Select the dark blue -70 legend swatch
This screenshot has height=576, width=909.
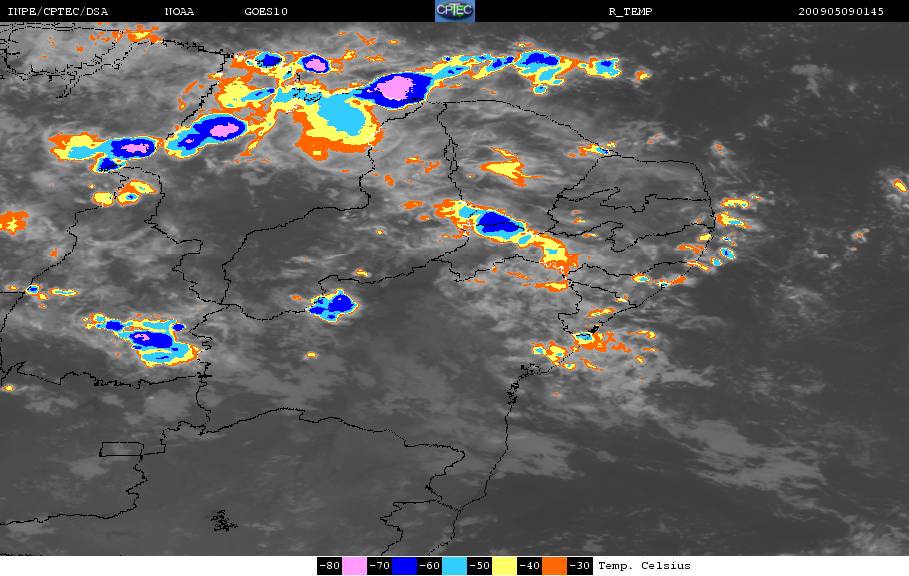404,566
